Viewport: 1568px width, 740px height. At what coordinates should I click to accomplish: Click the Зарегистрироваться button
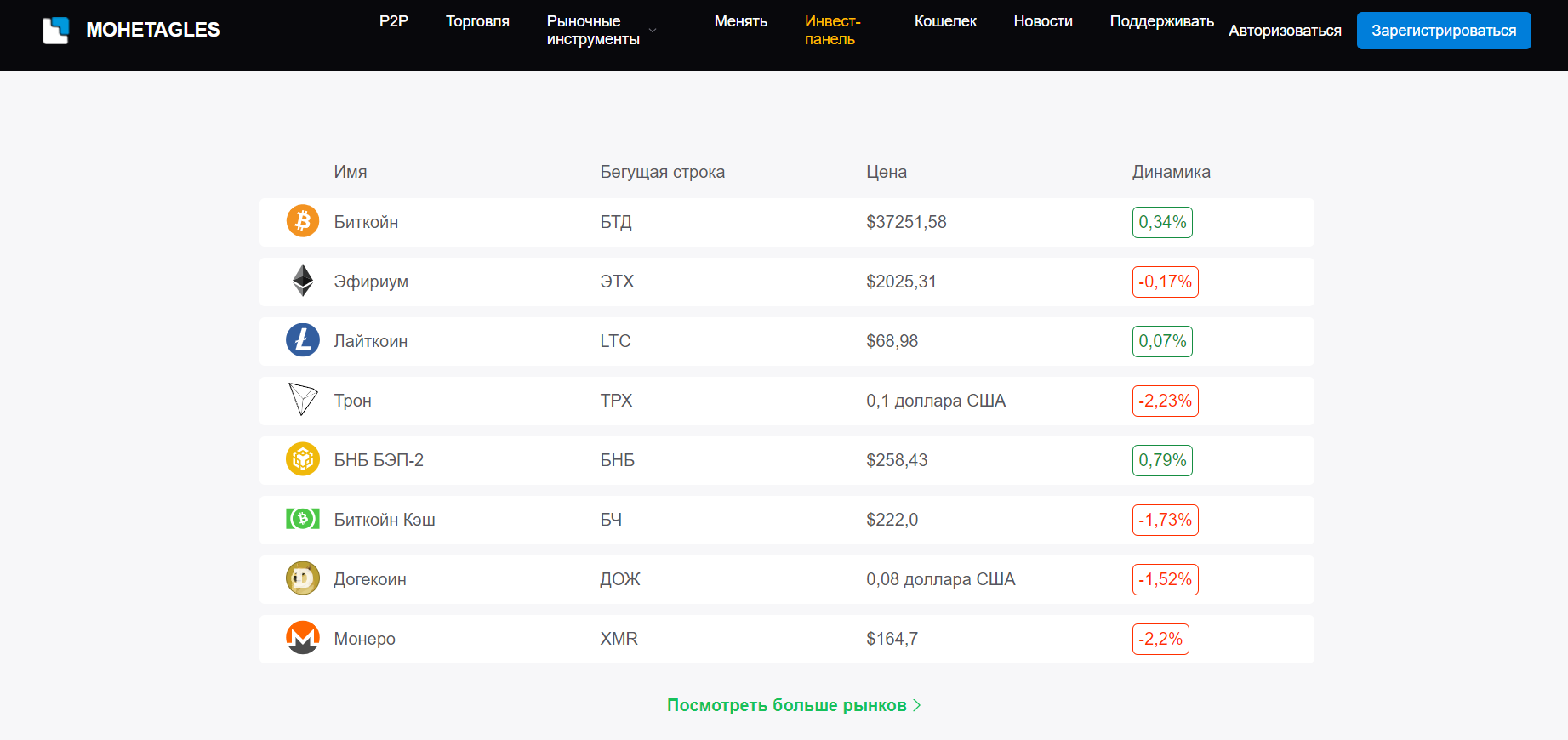1444,31
